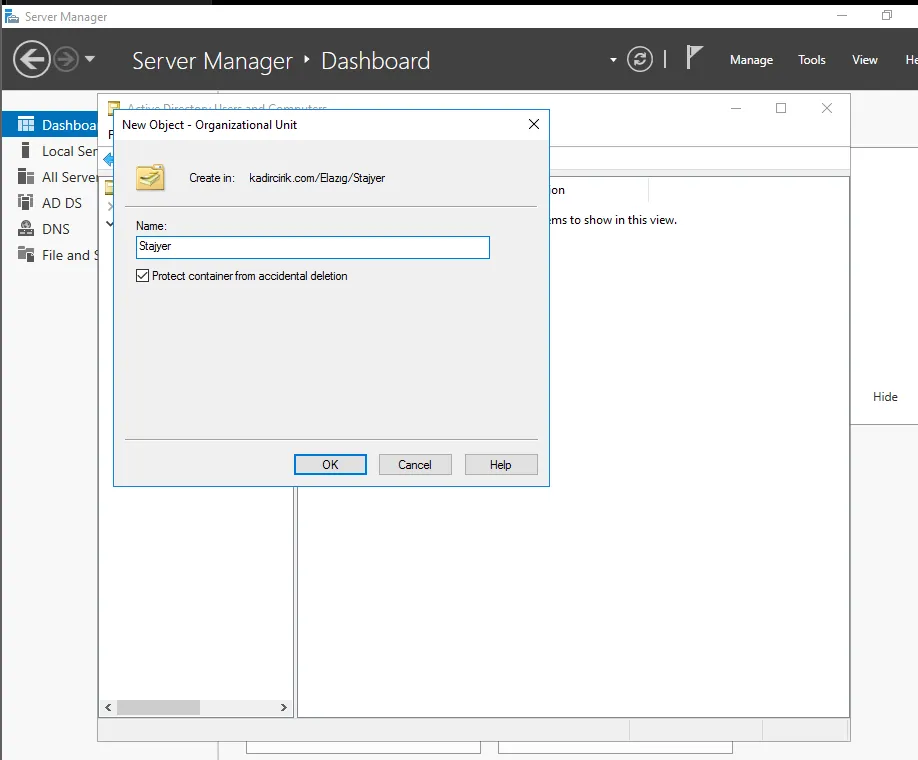918x760 pixels.
Task: Minimize the Active Directory Users and Computers window
Action: coord(736,108)
